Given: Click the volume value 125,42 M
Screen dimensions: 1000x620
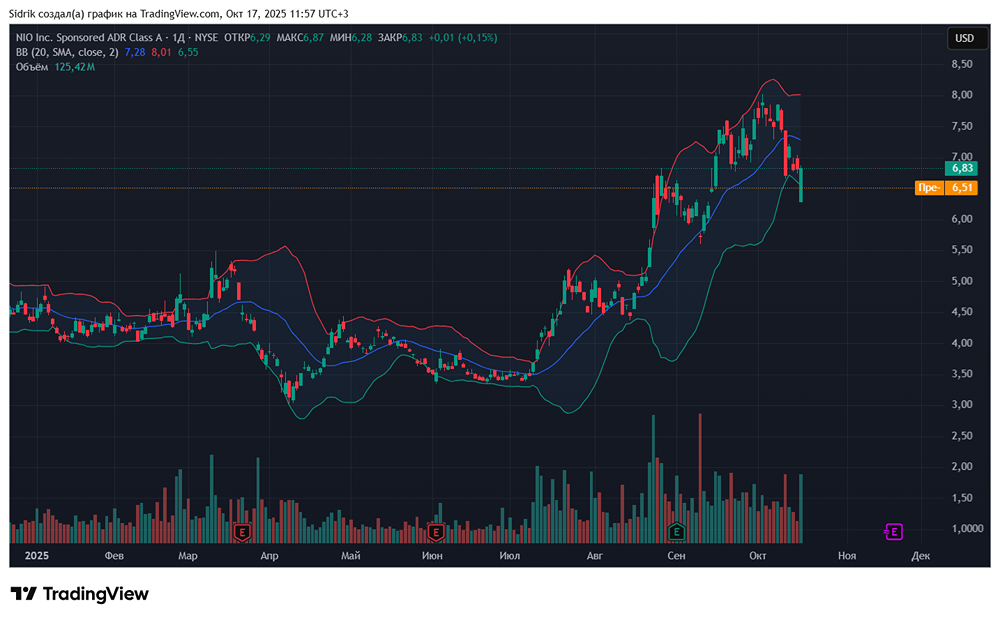Looking at the screenshot, I should coord(75,67).
